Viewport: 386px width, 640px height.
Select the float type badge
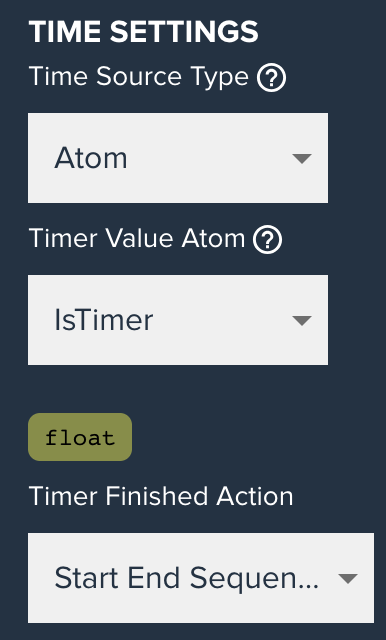click(80, 437)
